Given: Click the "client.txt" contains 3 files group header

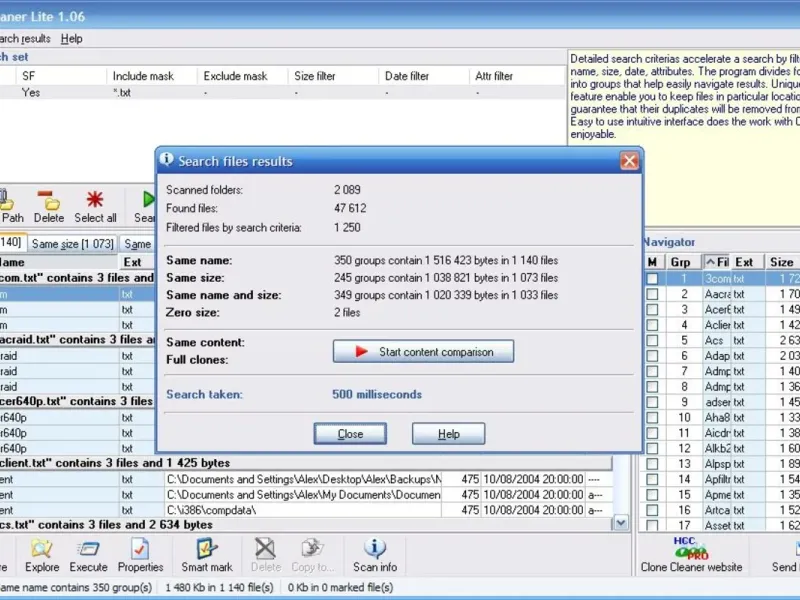Looking at the screenshot, I should (x=306, y=463).
